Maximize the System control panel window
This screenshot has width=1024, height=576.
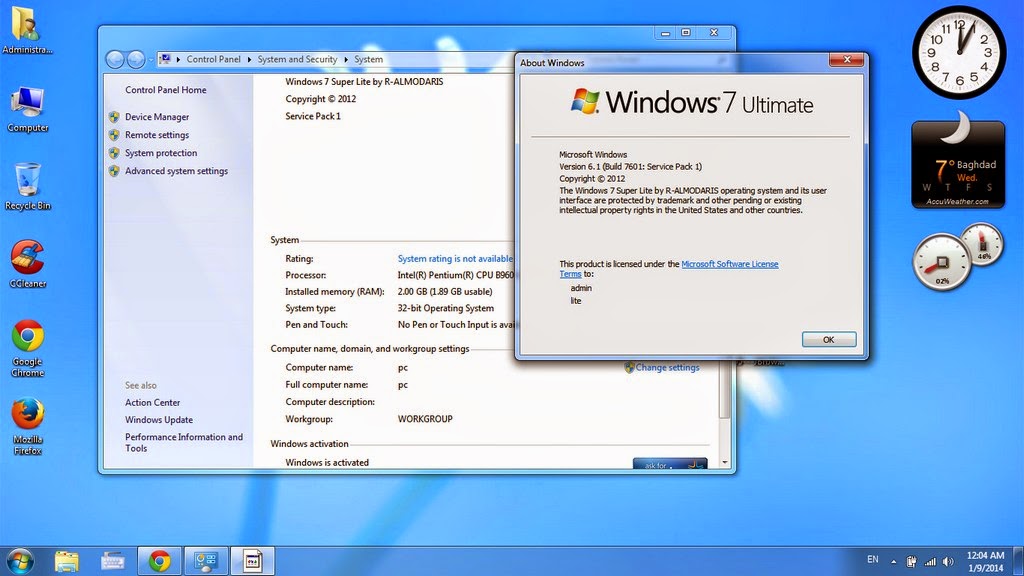(686, 32)
